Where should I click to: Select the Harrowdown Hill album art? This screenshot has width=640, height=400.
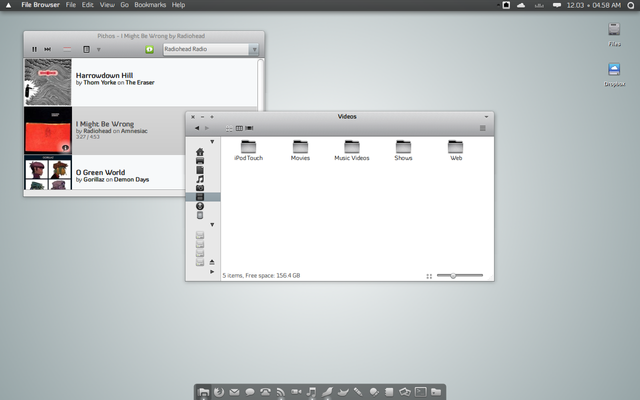pos(48,82)
